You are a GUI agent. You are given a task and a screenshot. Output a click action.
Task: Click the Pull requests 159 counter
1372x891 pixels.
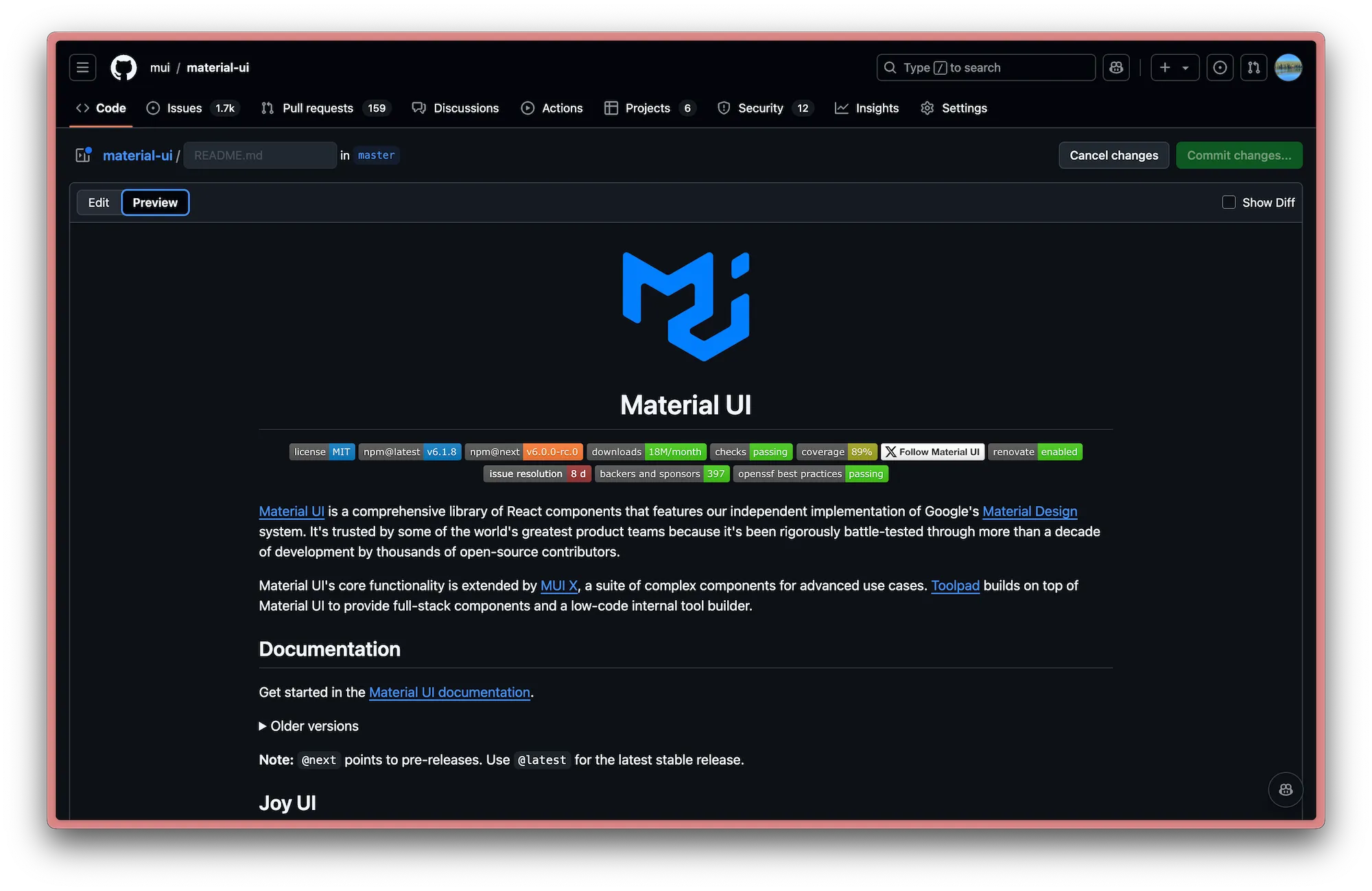(377, 108)
